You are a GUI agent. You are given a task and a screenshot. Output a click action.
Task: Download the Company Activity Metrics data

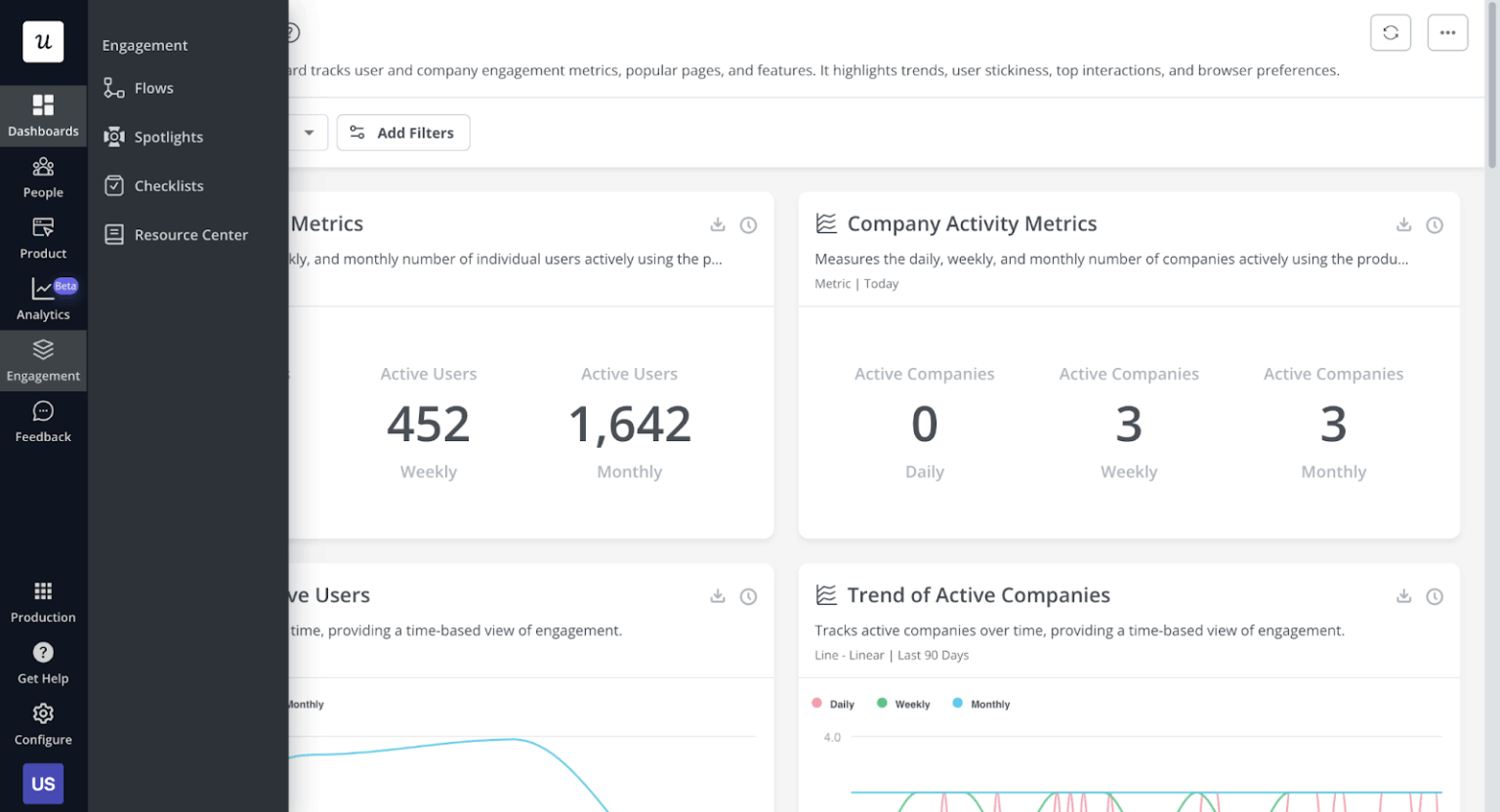1404,224
